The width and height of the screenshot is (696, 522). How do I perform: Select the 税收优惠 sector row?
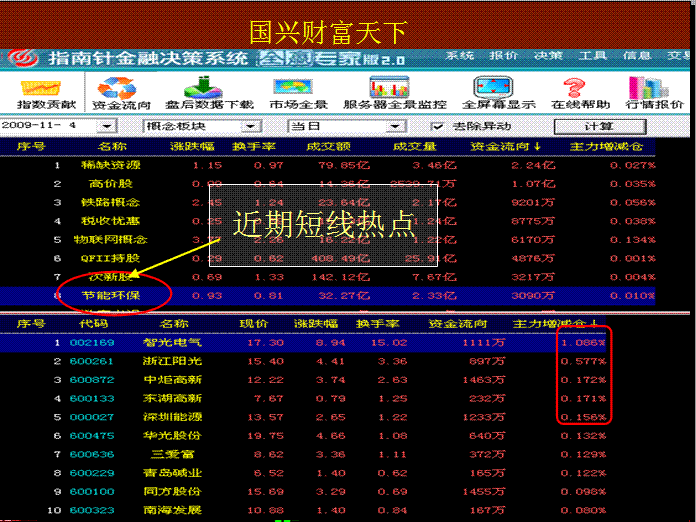pos(328,221)
